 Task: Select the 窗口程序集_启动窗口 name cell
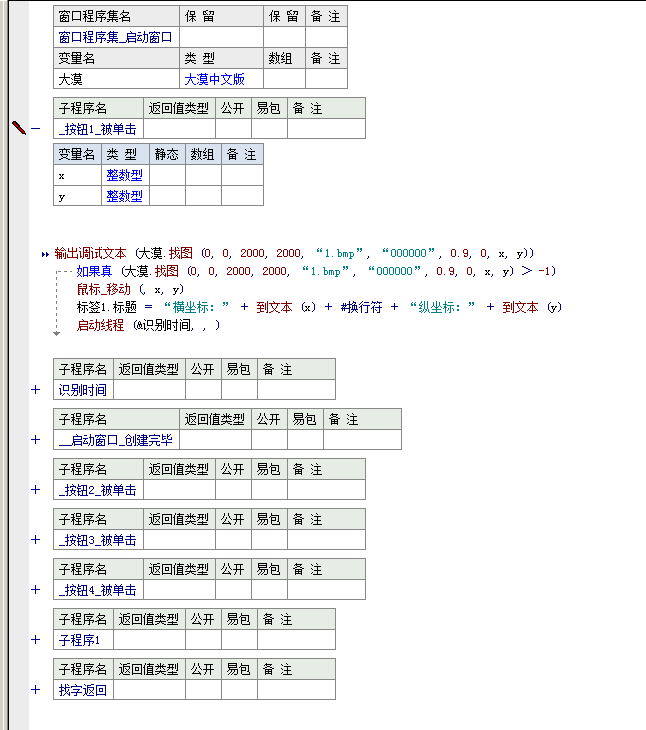click(x=116, y=37)
